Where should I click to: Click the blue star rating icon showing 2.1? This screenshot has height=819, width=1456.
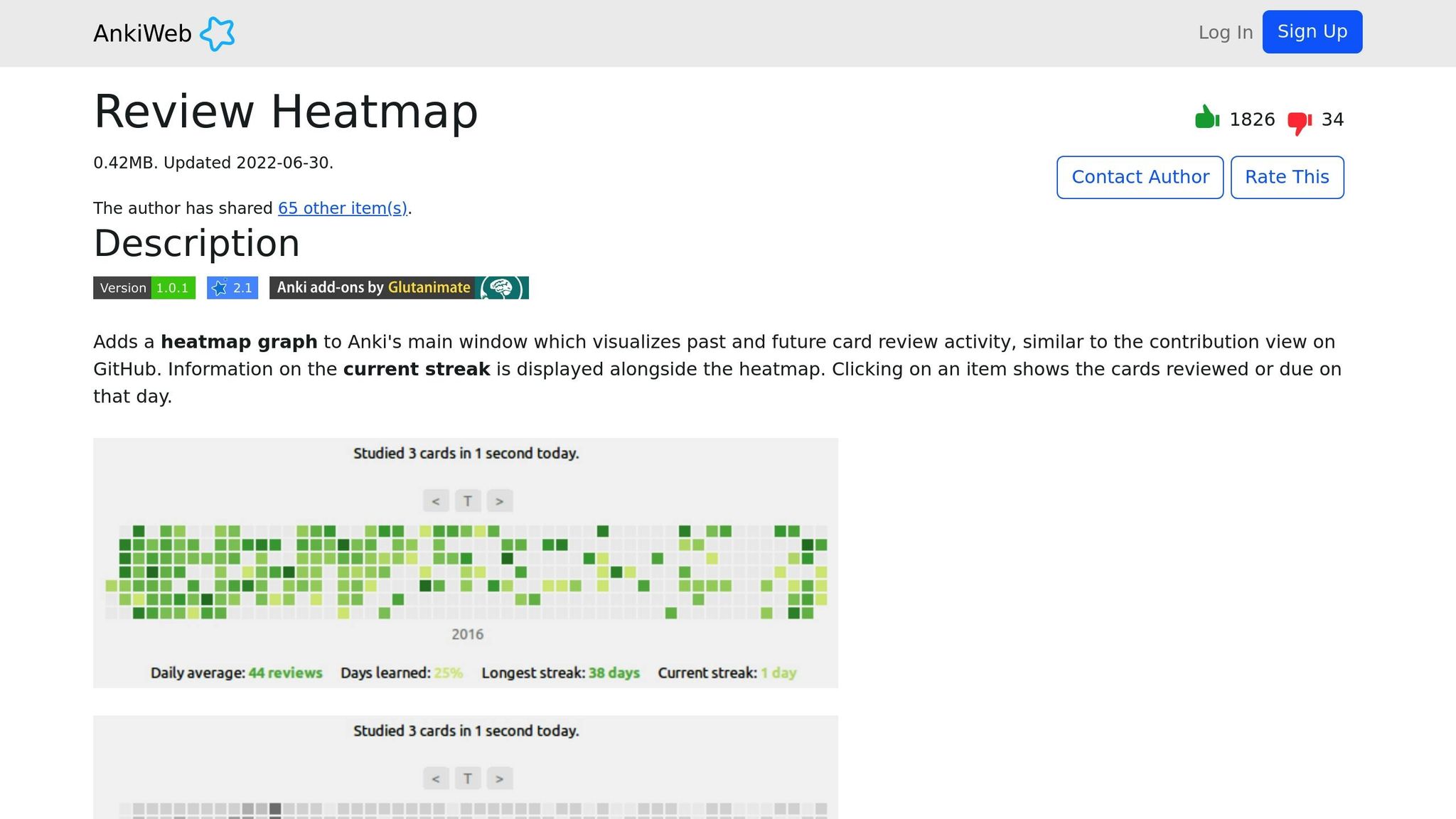(x=219, y=288)
